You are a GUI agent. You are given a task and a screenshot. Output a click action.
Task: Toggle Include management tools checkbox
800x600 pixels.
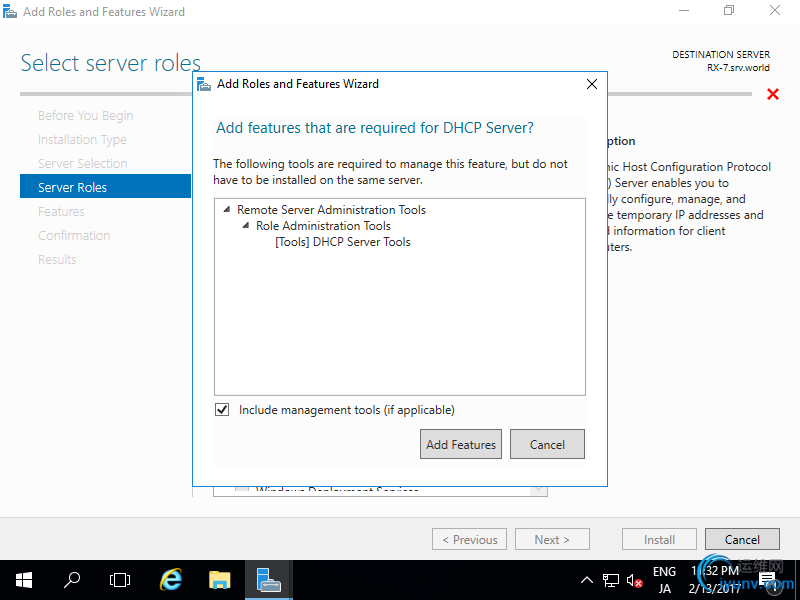(222, 410)
